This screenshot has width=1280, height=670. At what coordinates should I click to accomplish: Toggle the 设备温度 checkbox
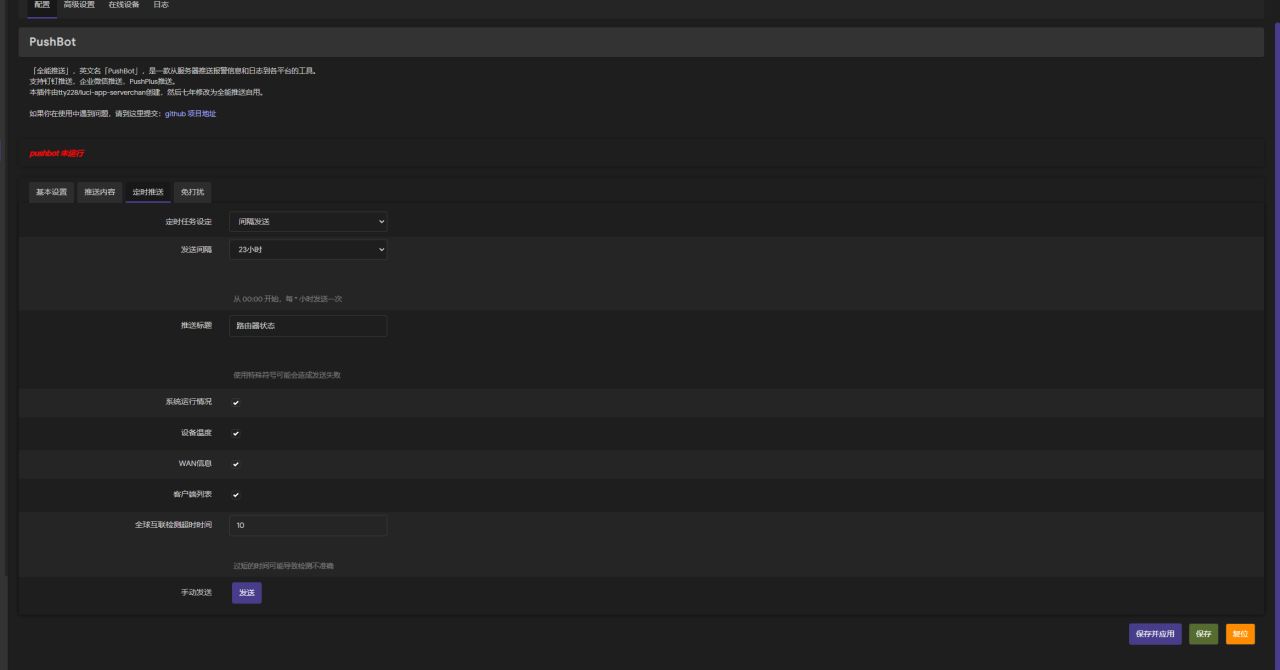coord(236,434)
